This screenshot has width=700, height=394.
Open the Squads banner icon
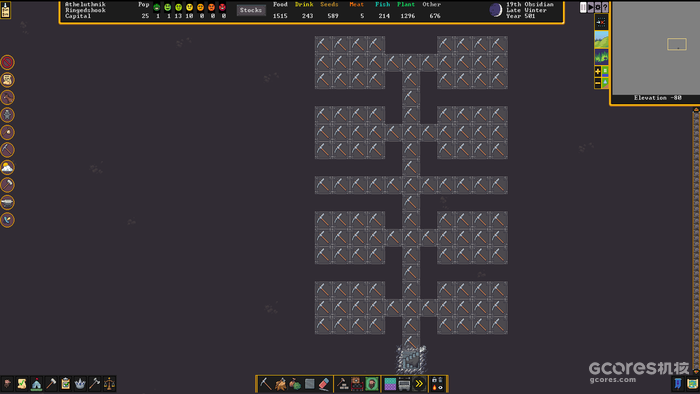tap(678, 384)
